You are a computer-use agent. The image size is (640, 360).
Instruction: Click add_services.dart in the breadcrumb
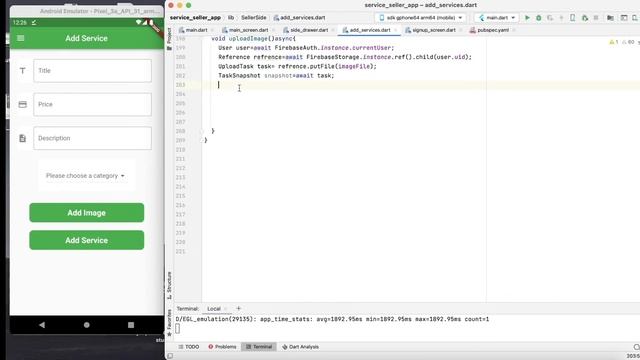pos(299,18)
